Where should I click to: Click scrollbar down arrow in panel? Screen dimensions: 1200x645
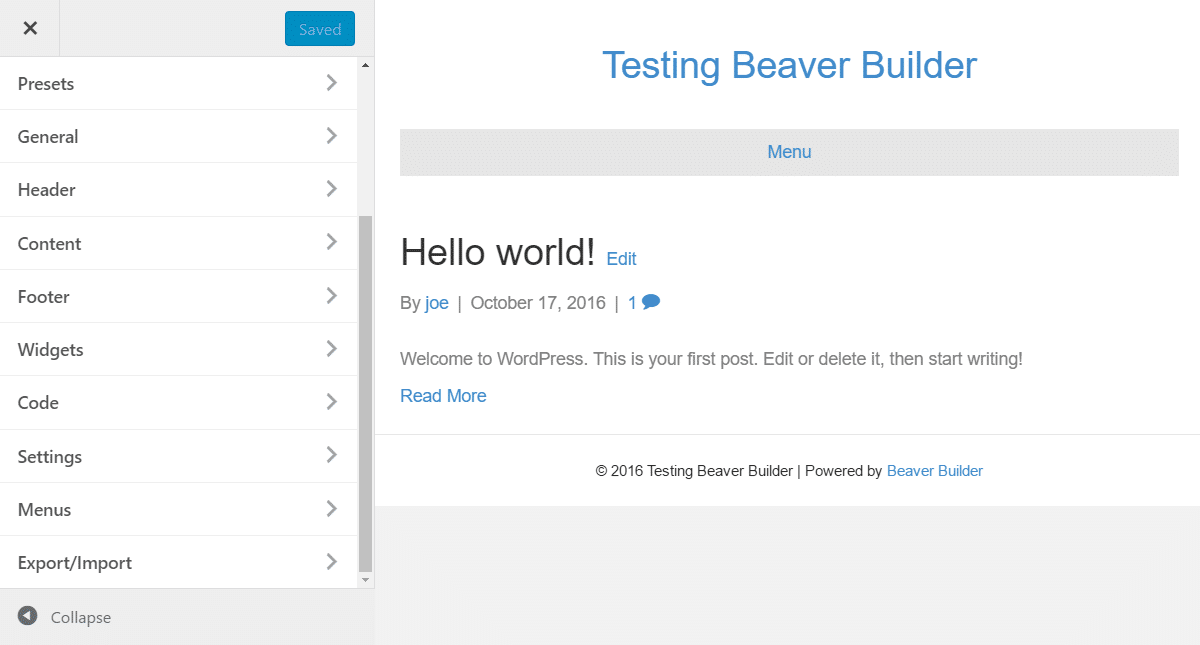click(365, 579)
